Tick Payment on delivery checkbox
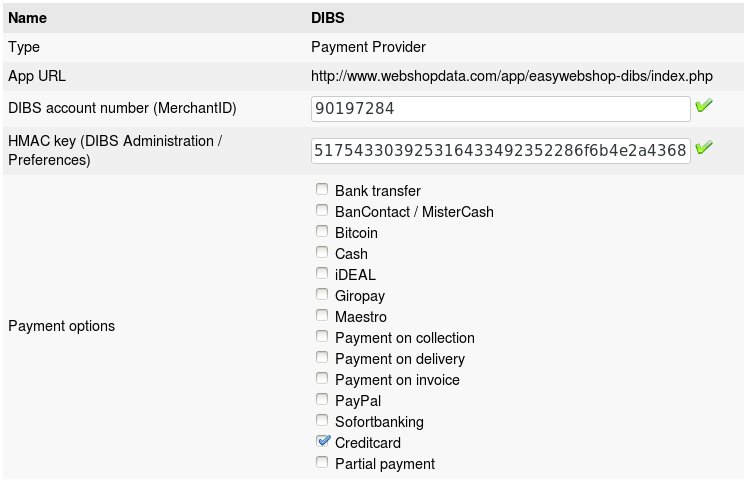The height and width of the screenshot is (488, 744). click(x=322, y=358)
